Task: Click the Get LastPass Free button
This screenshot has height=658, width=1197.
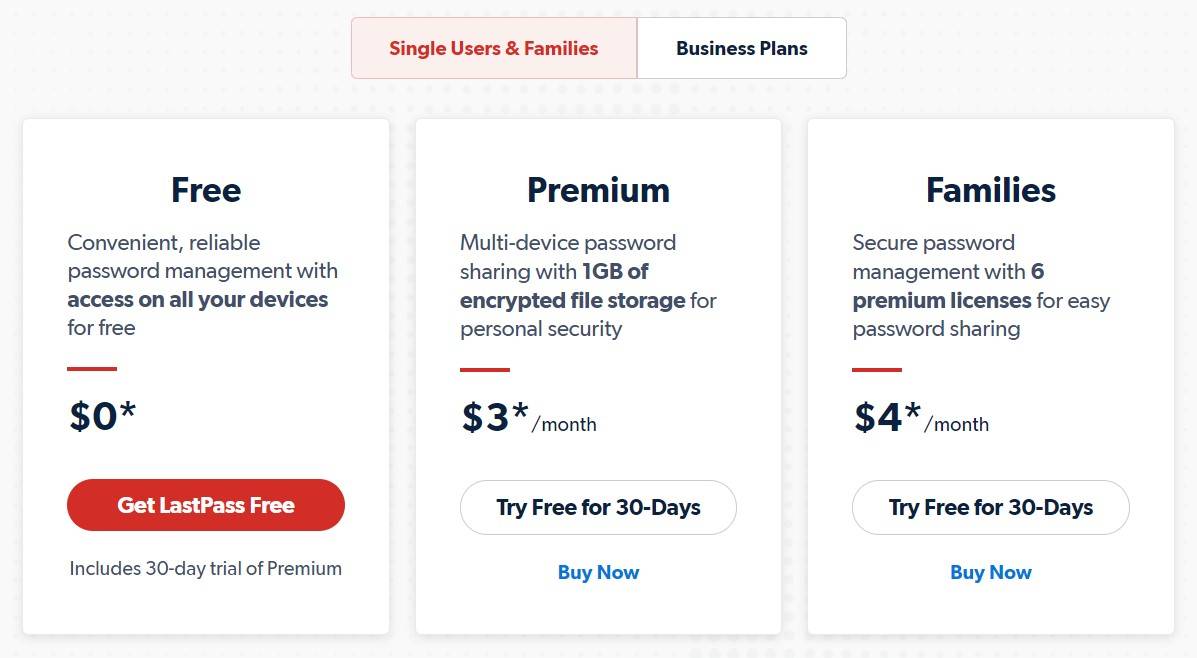Action: (x=206, y=505)
